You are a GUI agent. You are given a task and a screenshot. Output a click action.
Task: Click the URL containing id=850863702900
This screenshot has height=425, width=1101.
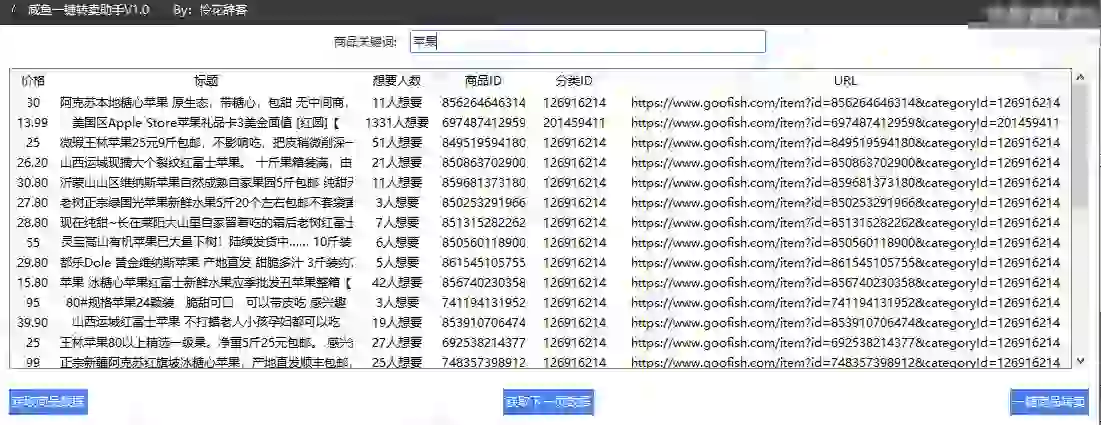click(x=845, y=163)
